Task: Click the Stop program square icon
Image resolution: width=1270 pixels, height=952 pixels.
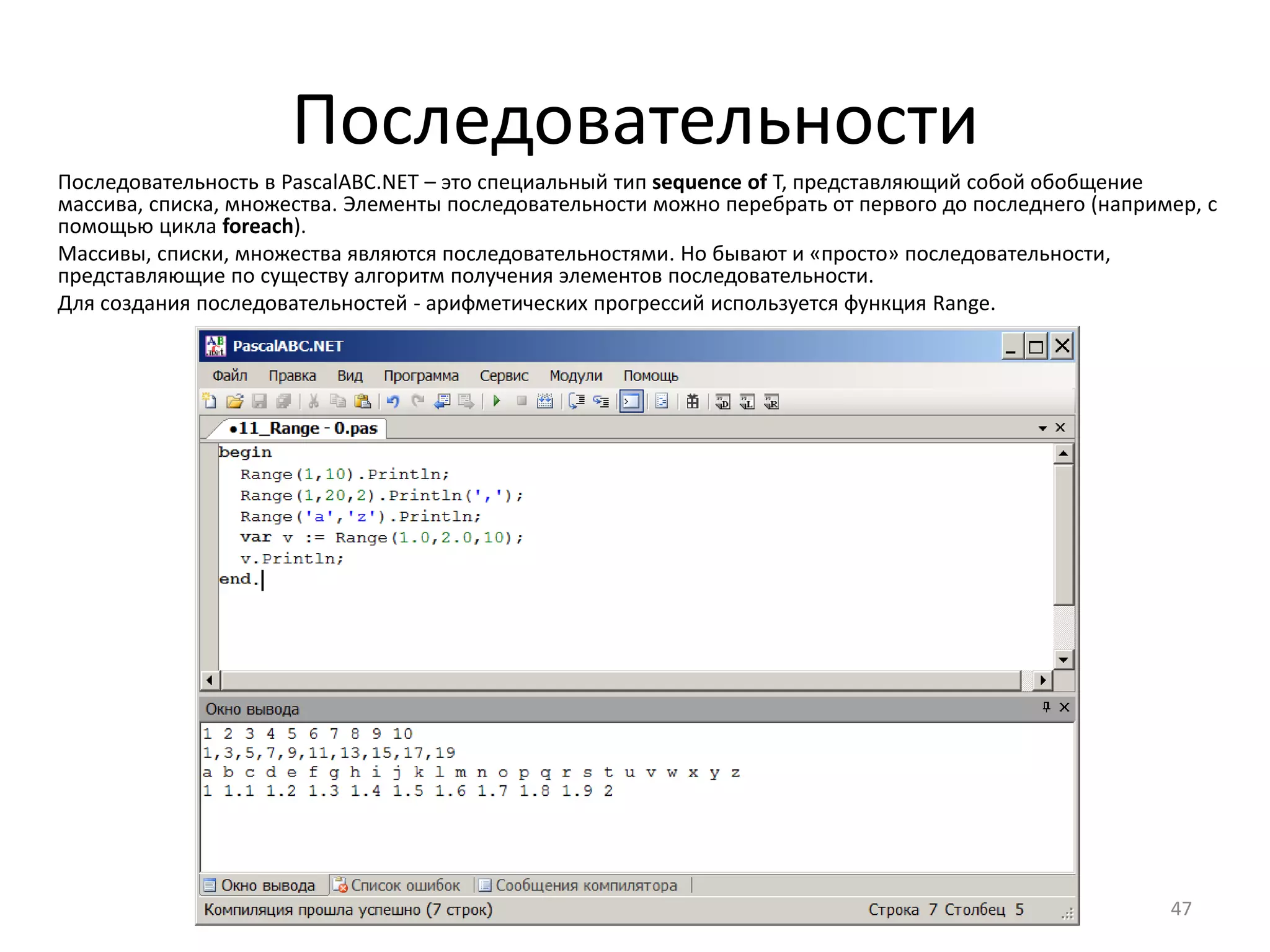Action: click(x=522, y=402)
